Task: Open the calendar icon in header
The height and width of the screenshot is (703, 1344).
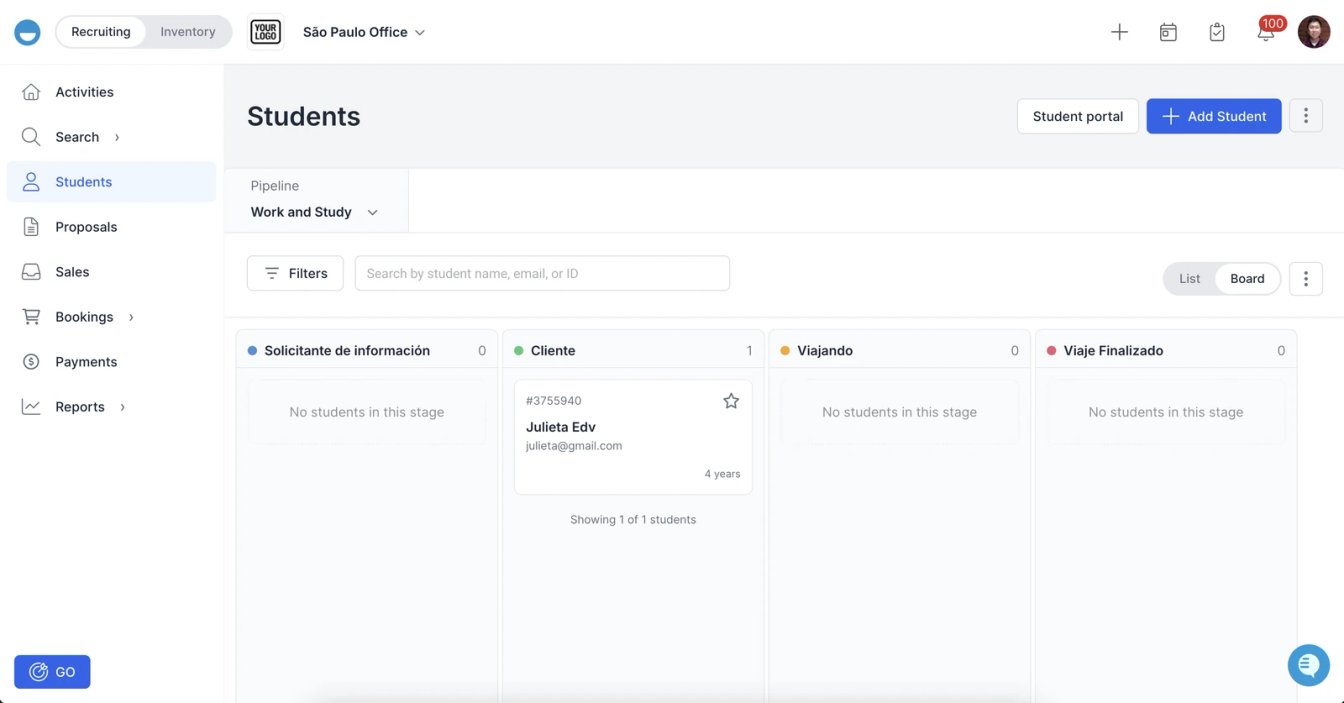Action: tap(1168, 32)
